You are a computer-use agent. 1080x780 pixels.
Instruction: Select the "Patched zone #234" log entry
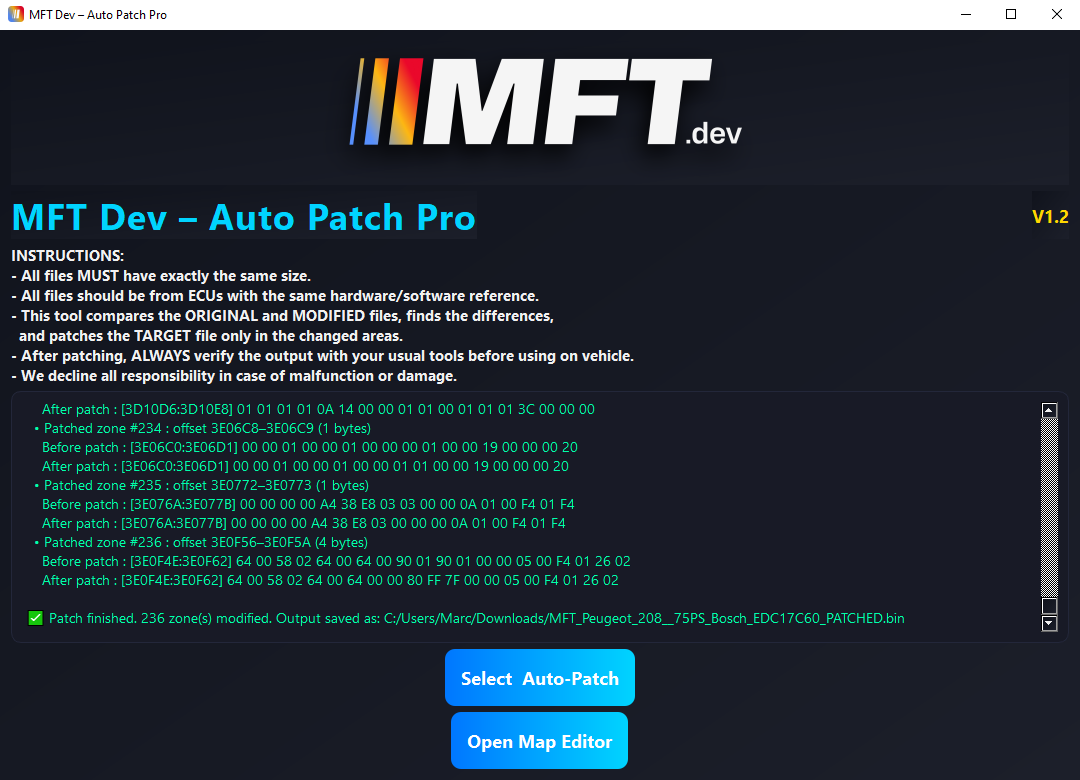pyautogui.click(x=202, y=428)
